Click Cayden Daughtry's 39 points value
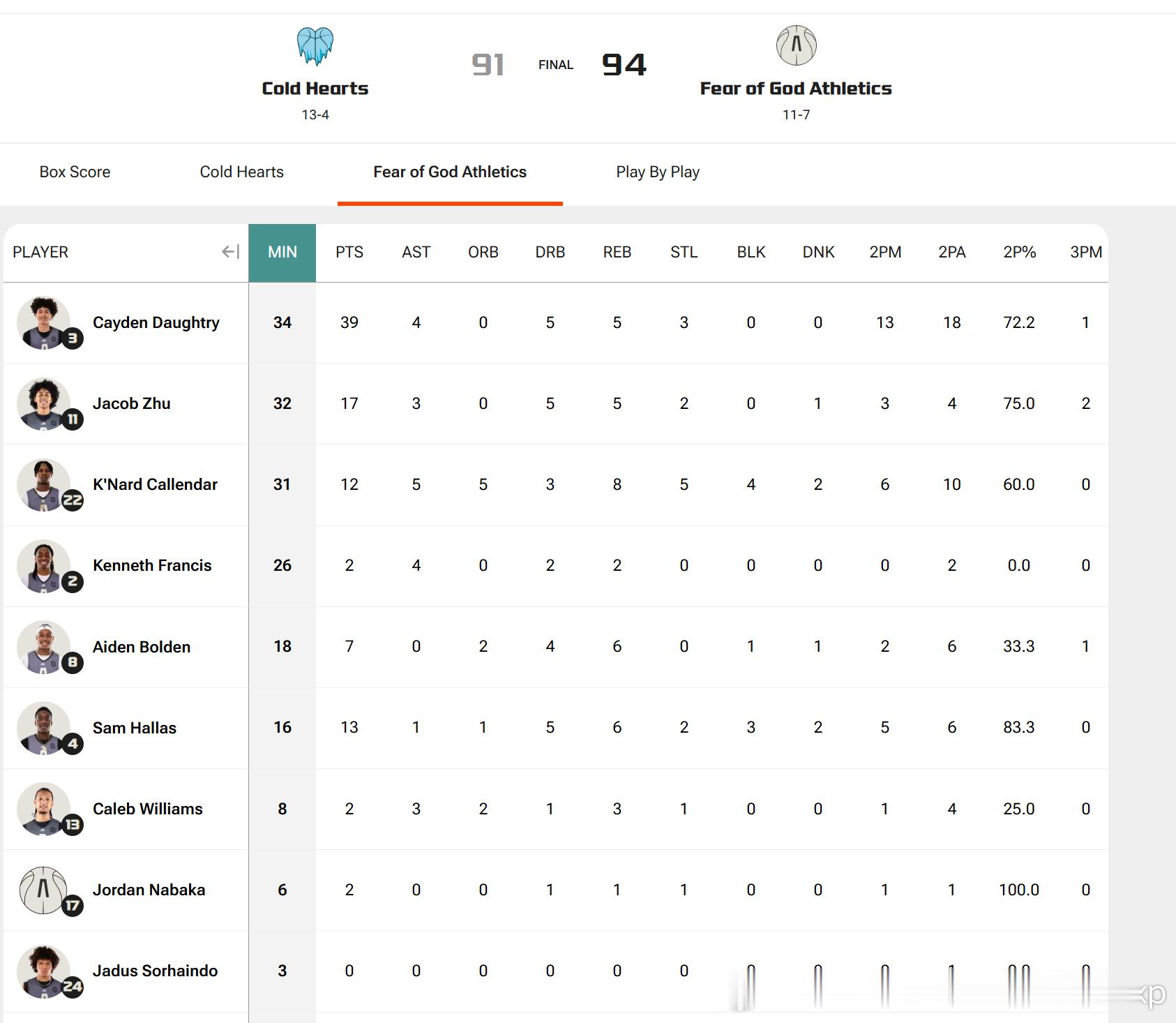The image size is (1176, 1023). (349, 322)
